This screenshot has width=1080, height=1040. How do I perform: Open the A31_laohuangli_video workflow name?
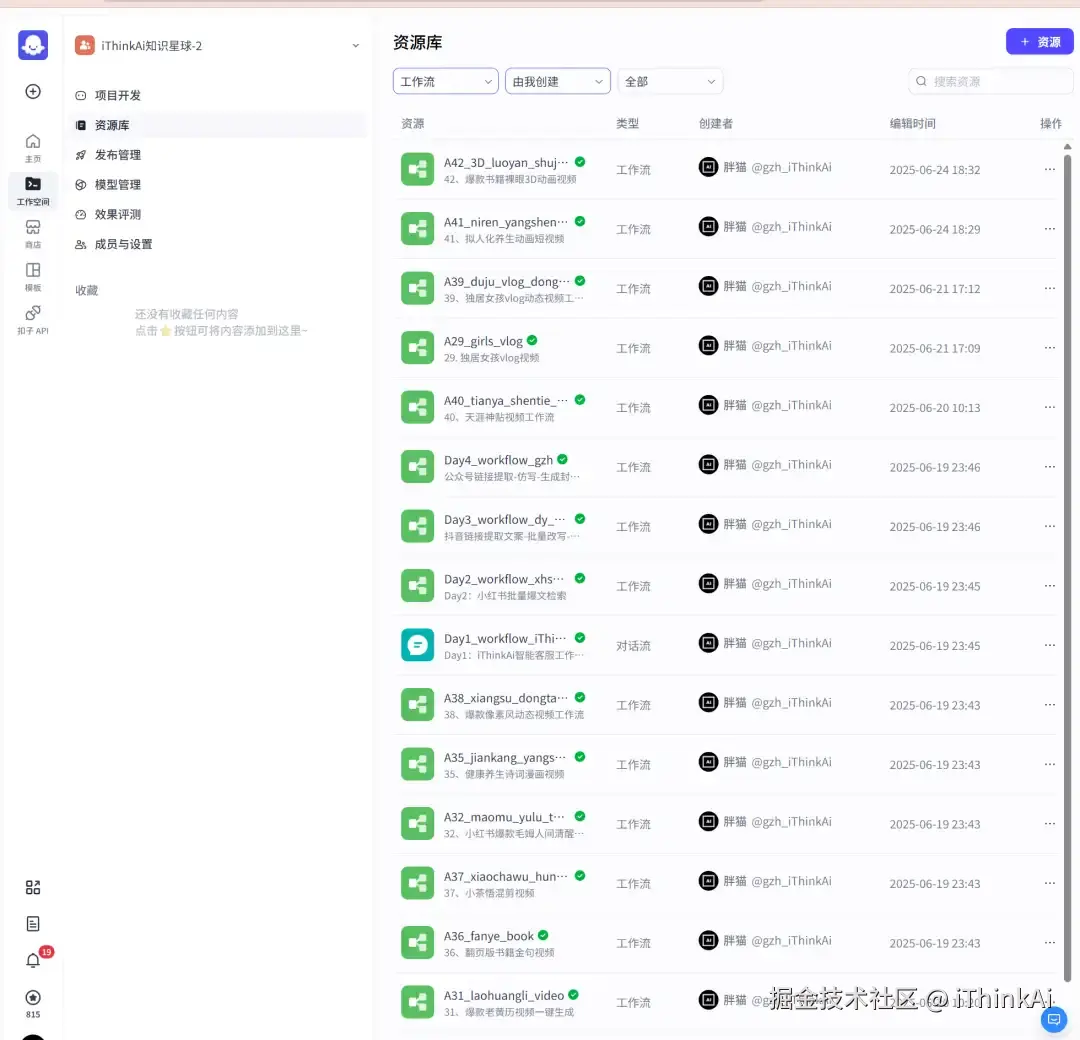pos(503,995)
